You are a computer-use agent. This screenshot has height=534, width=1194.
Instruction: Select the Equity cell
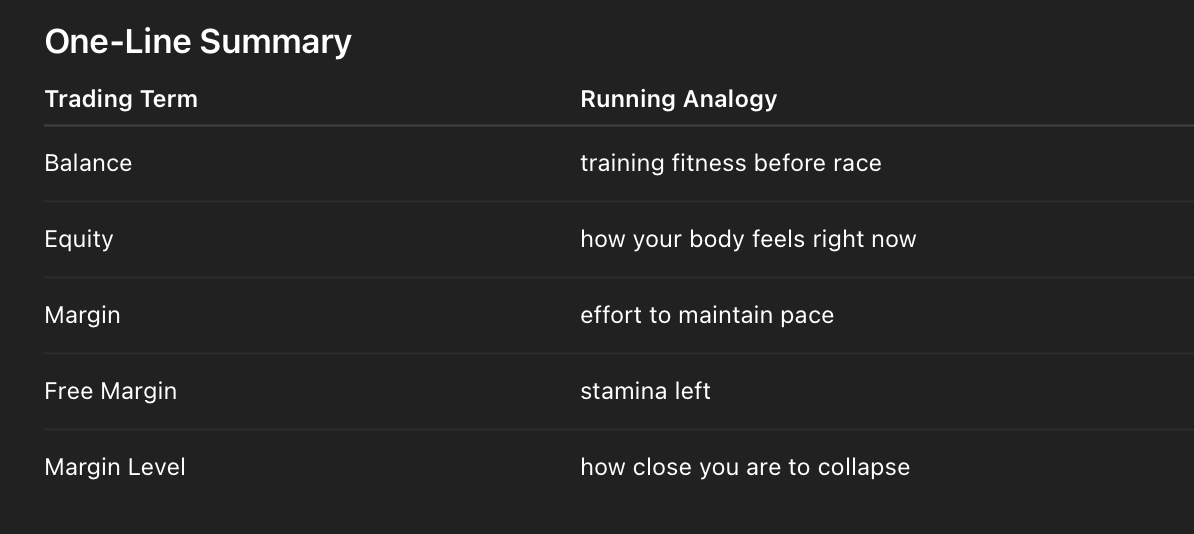click(x=79, y=239)
